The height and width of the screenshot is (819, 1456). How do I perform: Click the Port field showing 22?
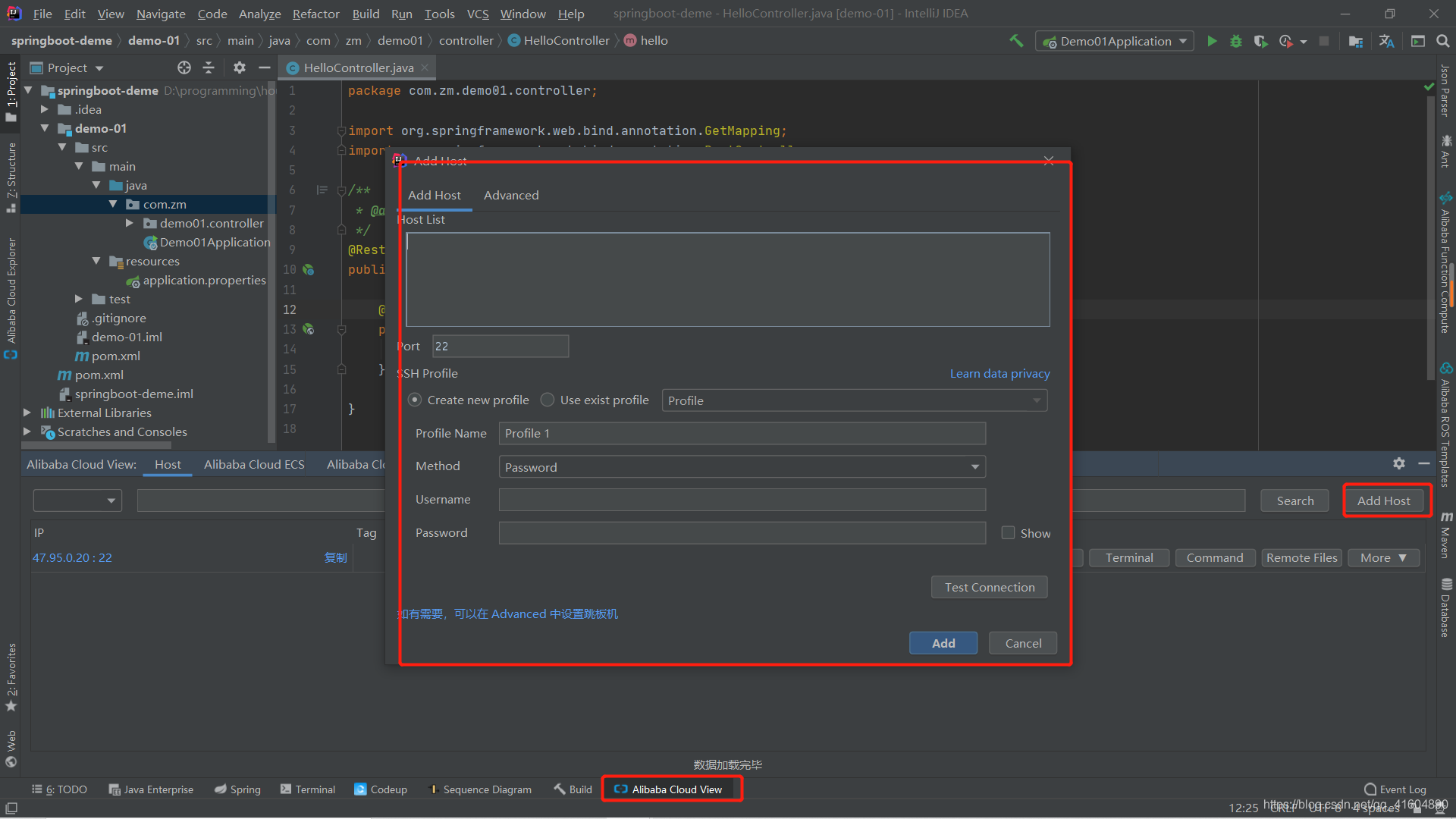pyautogui.click(x=500, y=346)
